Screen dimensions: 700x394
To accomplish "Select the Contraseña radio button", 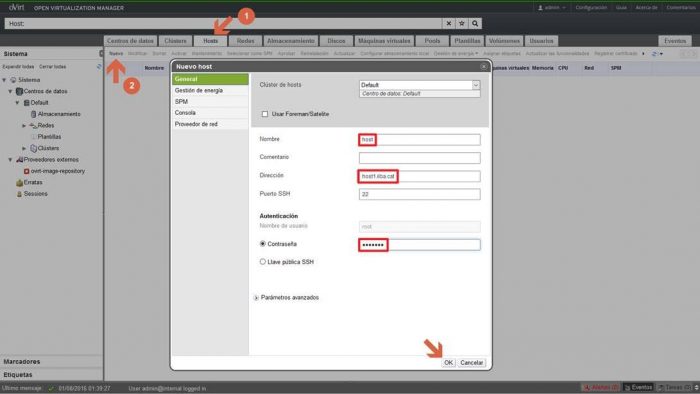I will [x=262, y=244].
